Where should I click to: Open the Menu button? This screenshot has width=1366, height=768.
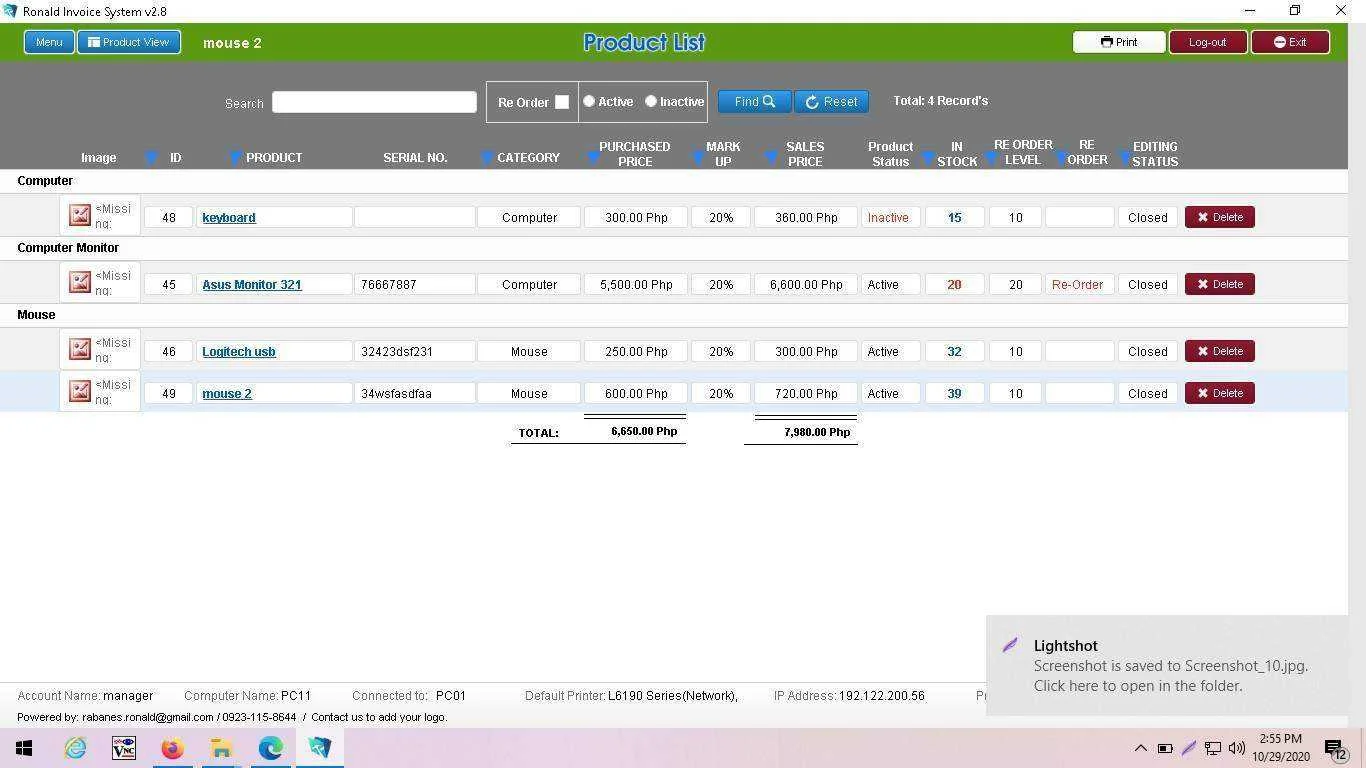49,42
